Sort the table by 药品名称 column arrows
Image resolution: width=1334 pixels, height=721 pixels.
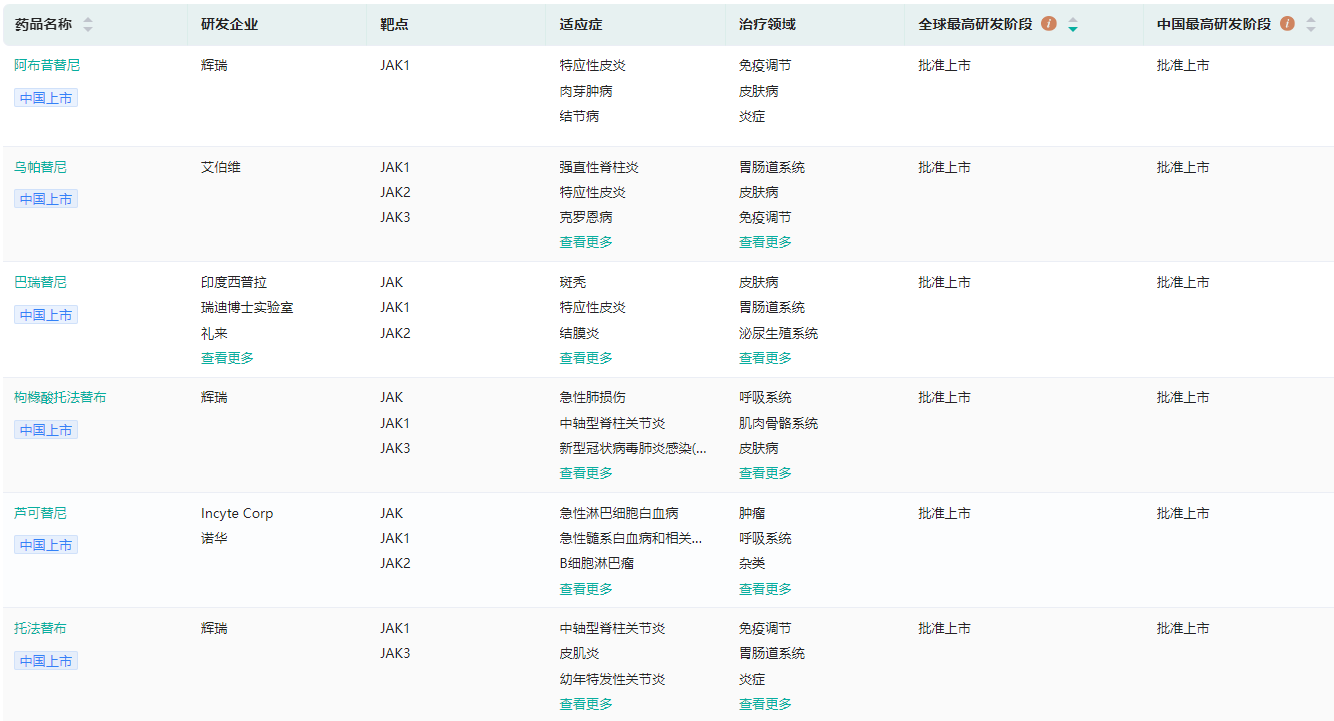[88, 24]
